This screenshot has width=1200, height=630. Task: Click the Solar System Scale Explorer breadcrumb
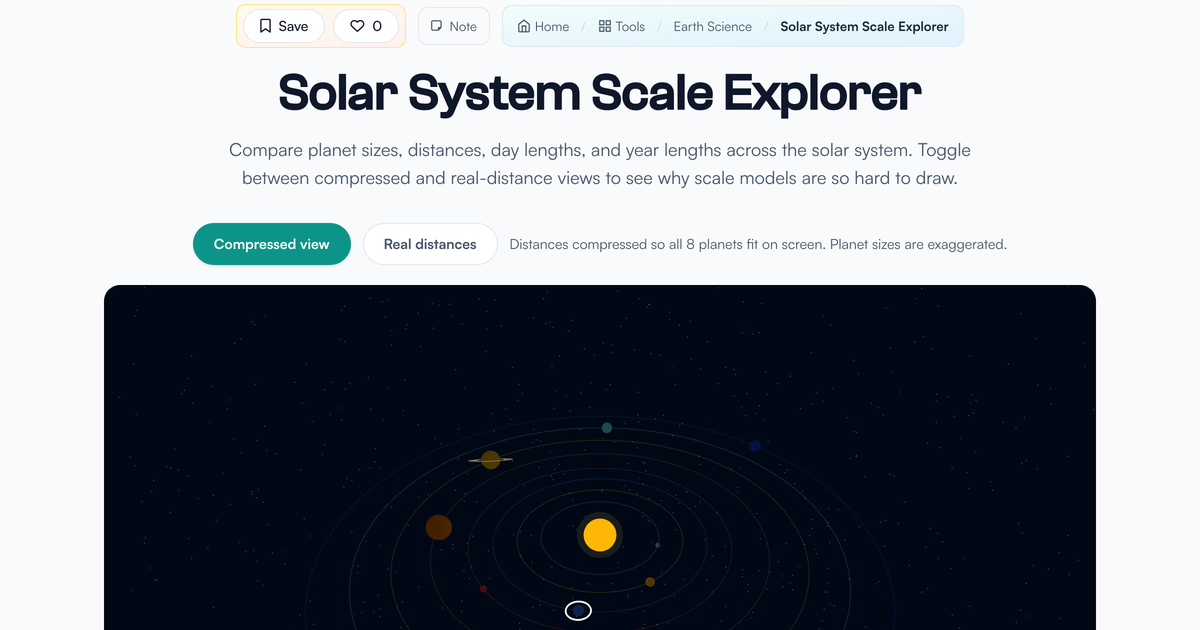(864, 26)
